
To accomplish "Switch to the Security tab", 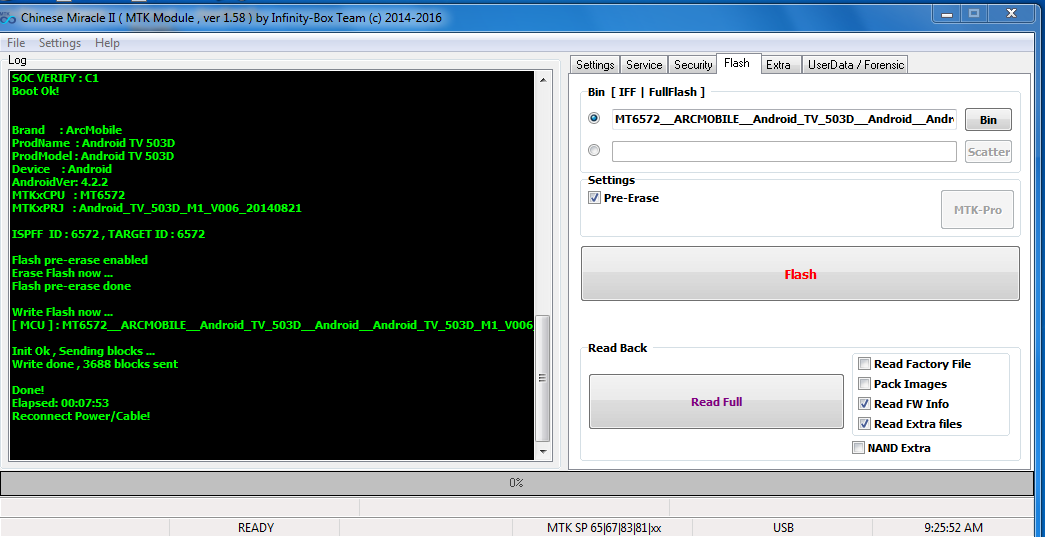I will [693, 65].
